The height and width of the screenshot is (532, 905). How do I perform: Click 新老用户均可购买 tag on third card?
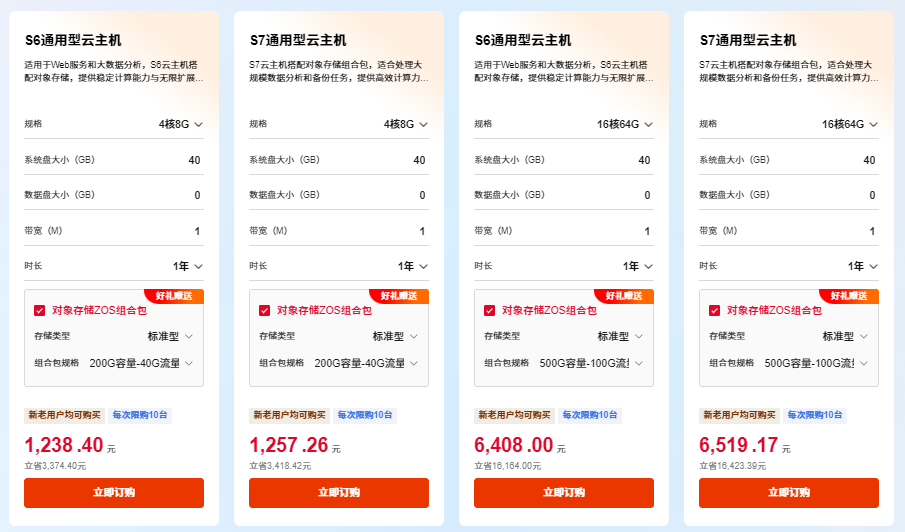coord(514,415)
